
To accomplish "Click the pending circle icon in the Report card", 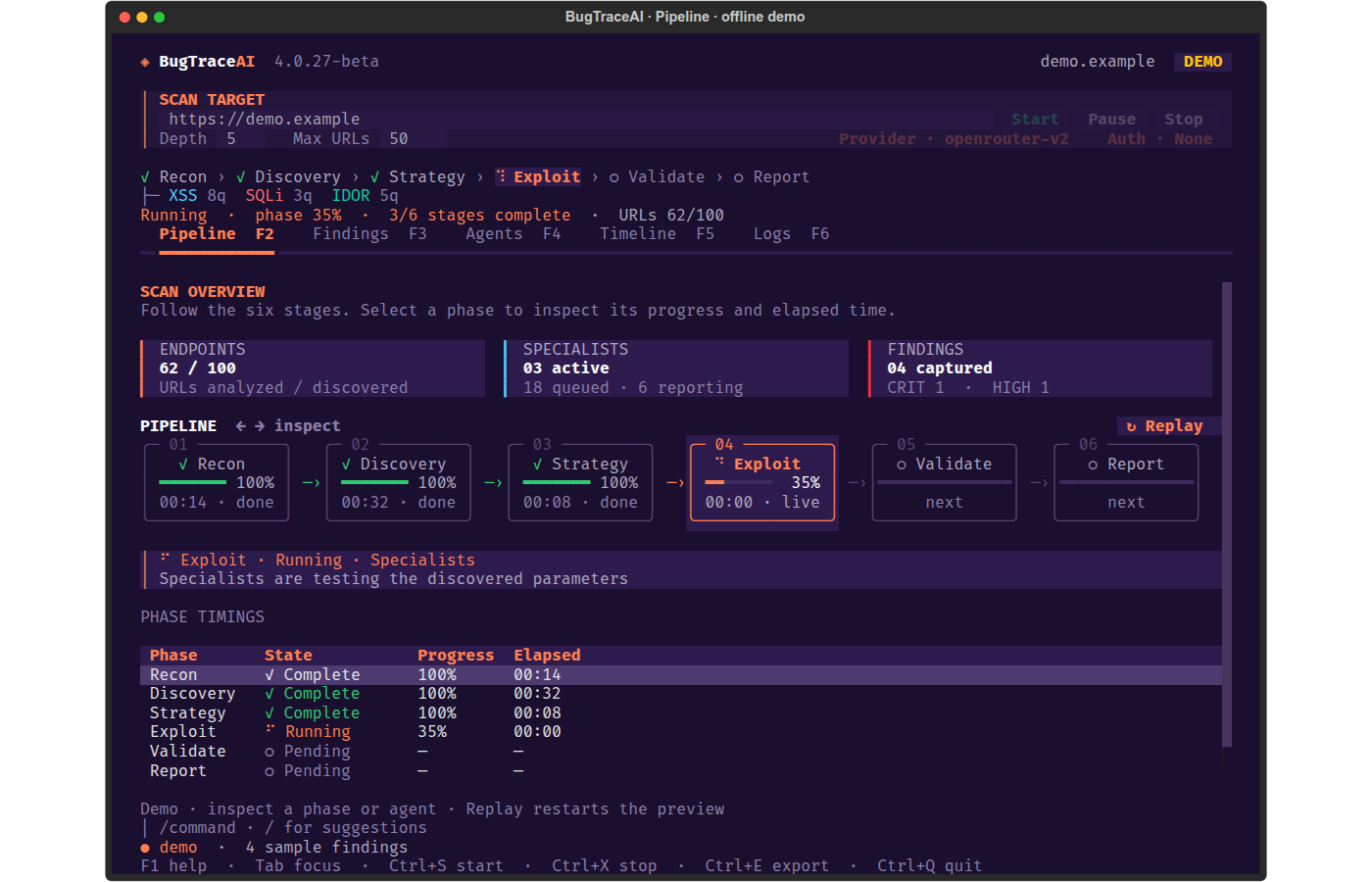I will coord(1093,465).
